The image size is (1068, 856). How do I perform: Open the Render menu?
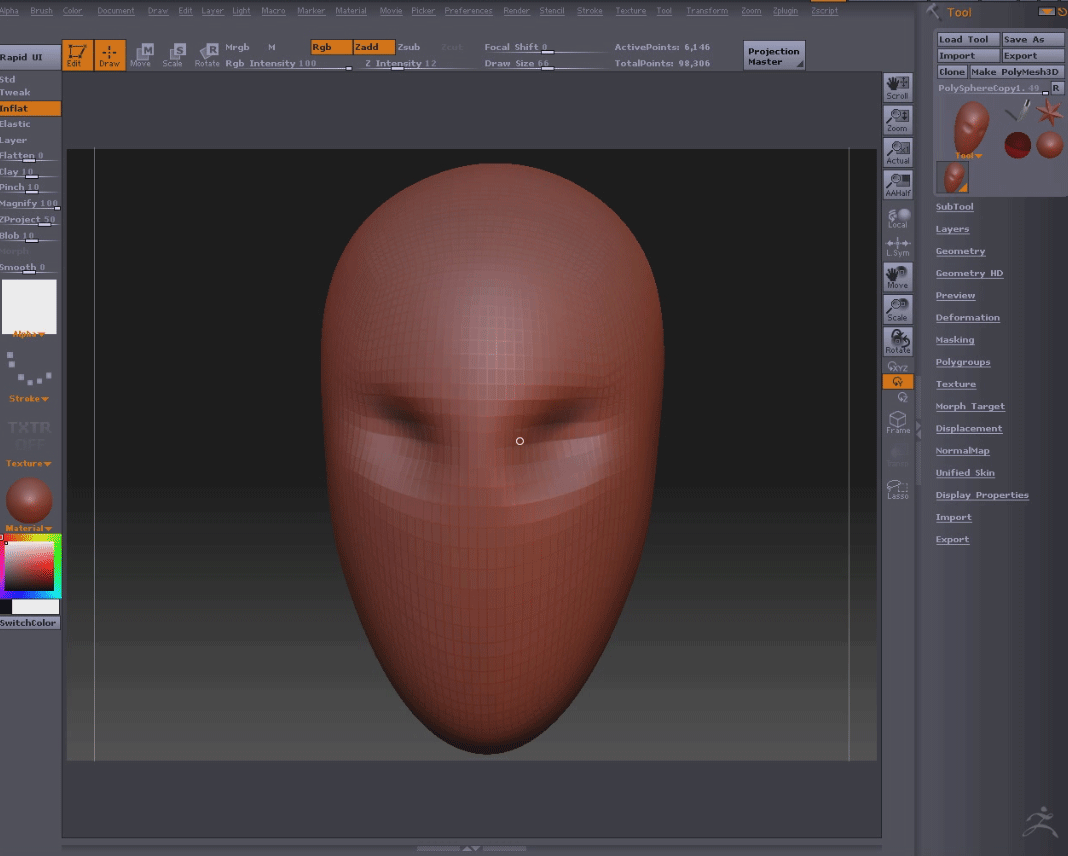click(516, 11)
